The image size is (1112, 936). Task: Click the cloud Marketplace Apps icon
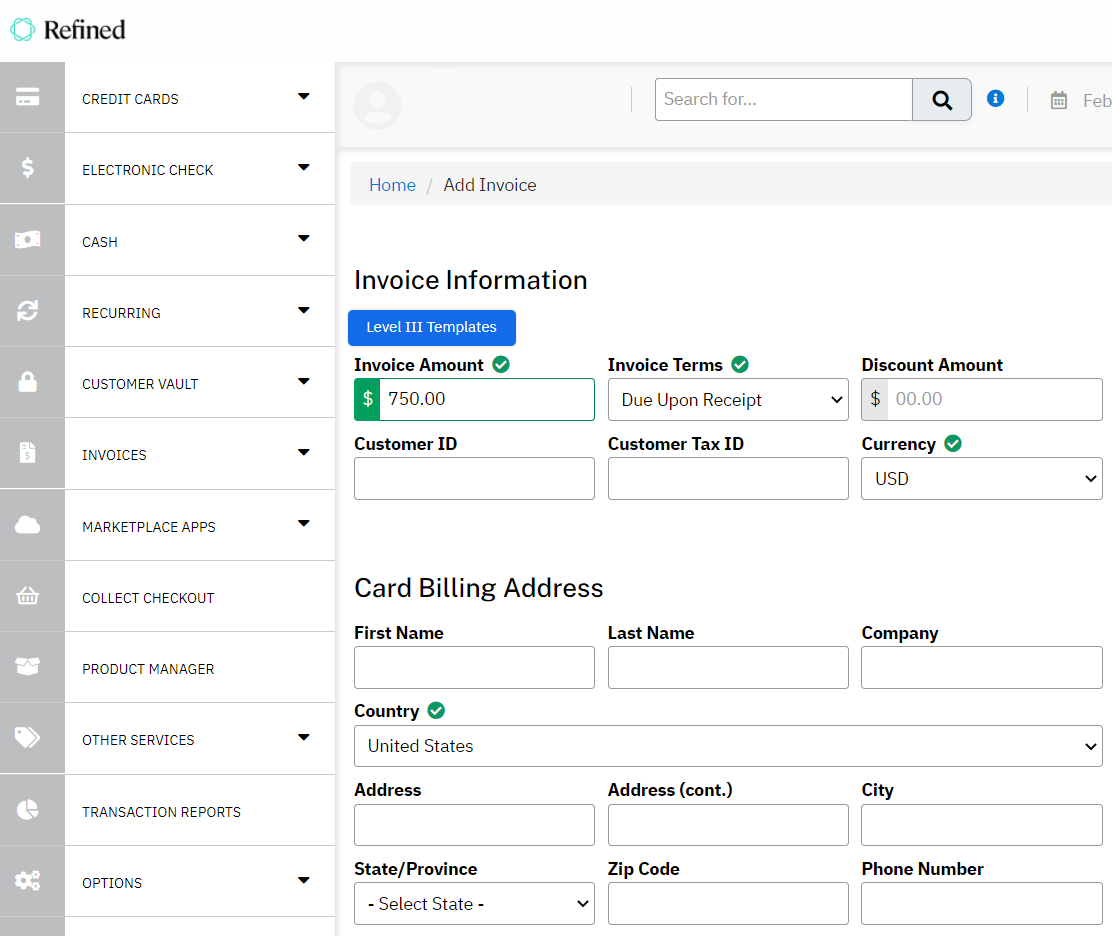pyautogui.click(x=28, y=525)
